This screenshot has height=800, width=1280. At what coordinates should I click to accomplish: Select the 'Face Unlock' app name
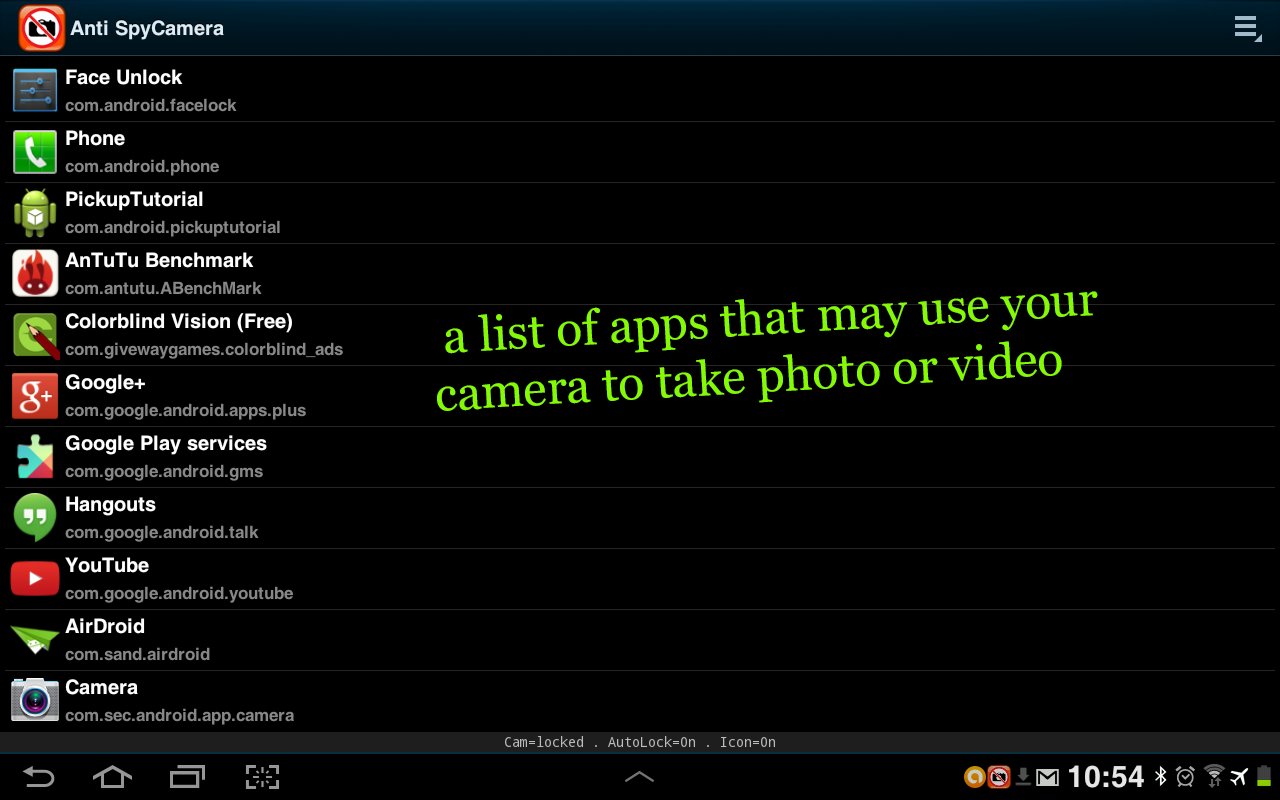click(x=123, y=77)
